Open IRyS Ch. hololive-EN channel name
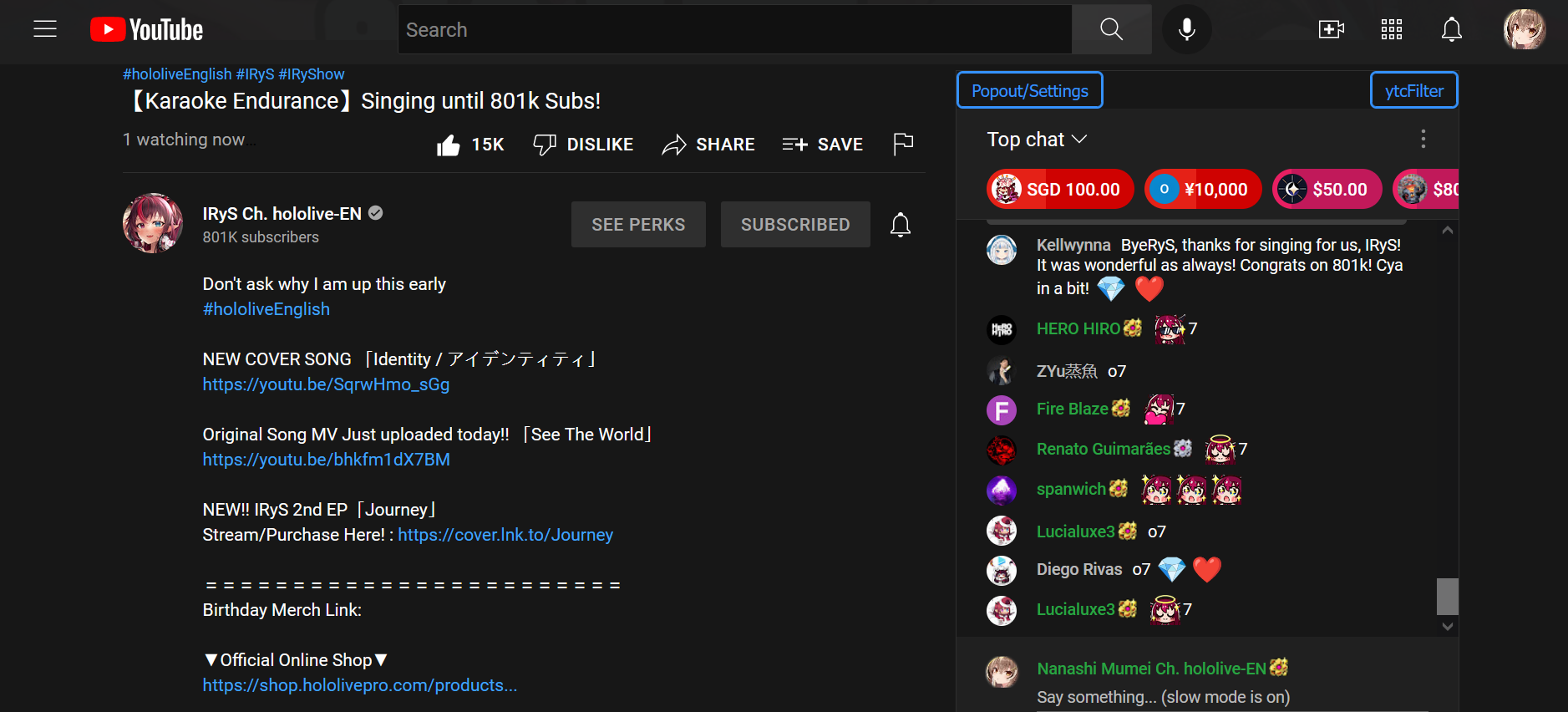 click(282, 214)
